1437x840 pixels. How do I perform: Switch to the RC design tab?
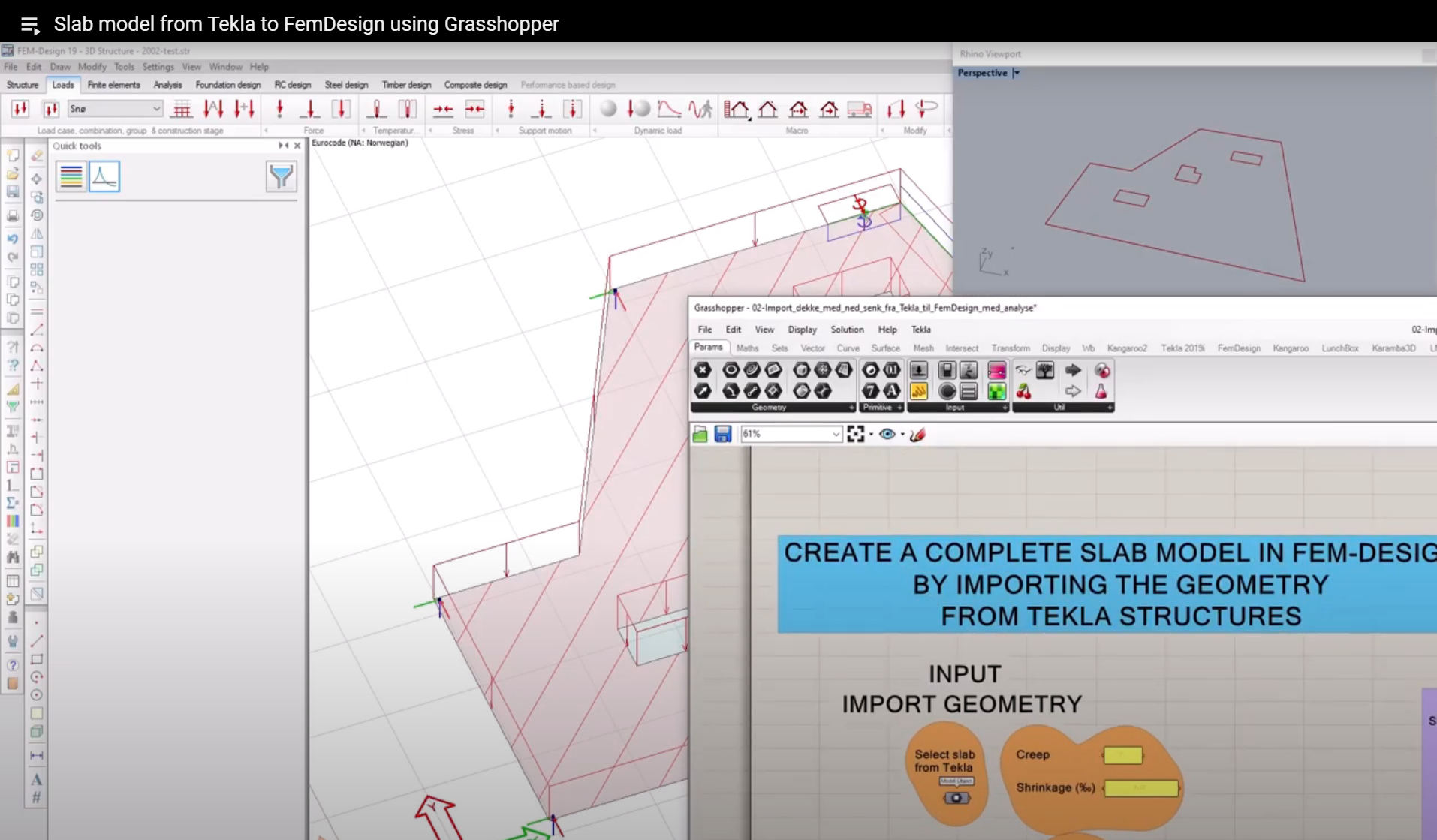[x=293, y=85]
